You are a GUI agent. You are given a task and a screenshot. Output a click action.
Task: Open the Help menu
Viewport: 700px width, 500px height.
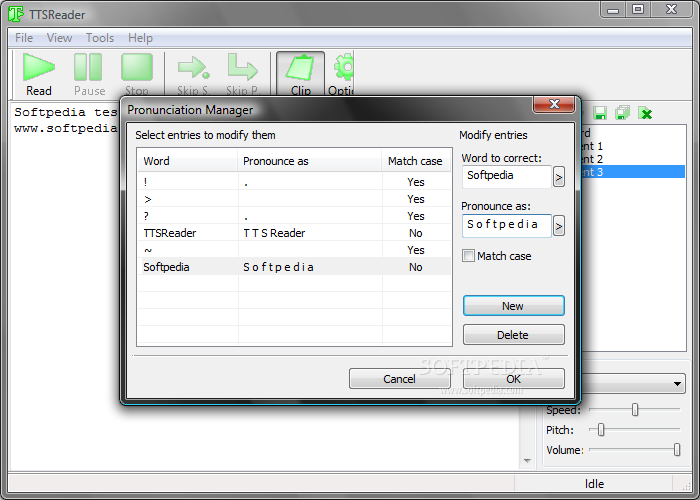tap(140, 38)
